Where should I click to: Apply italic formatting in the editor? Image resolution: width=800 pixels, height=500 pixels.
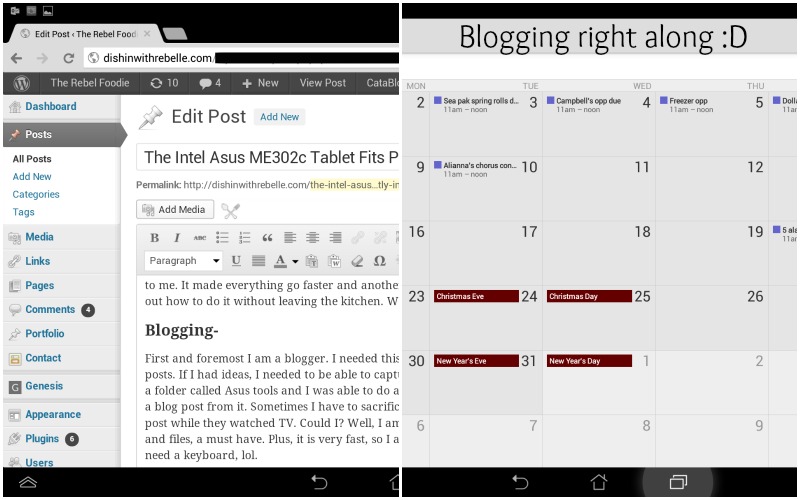pyautogui.click(x=177, y=237)
